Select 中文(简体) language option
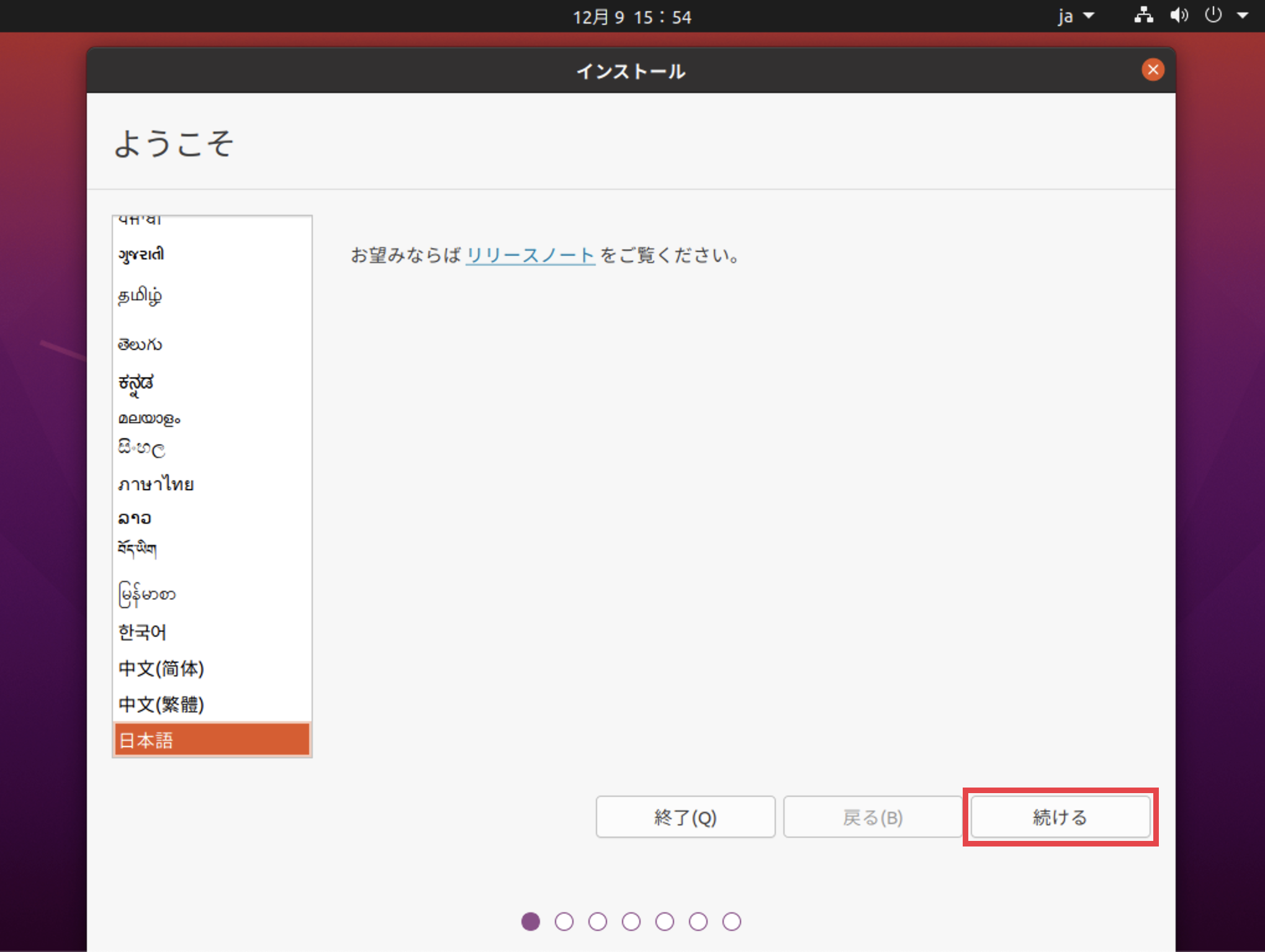 [160, 669]
